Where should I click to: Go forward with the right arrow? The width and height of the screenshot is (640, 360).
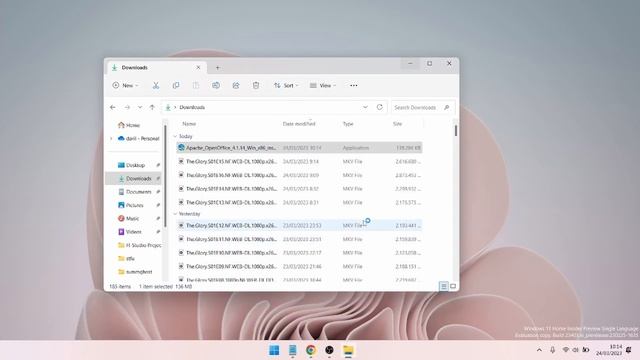coord(127,107)
